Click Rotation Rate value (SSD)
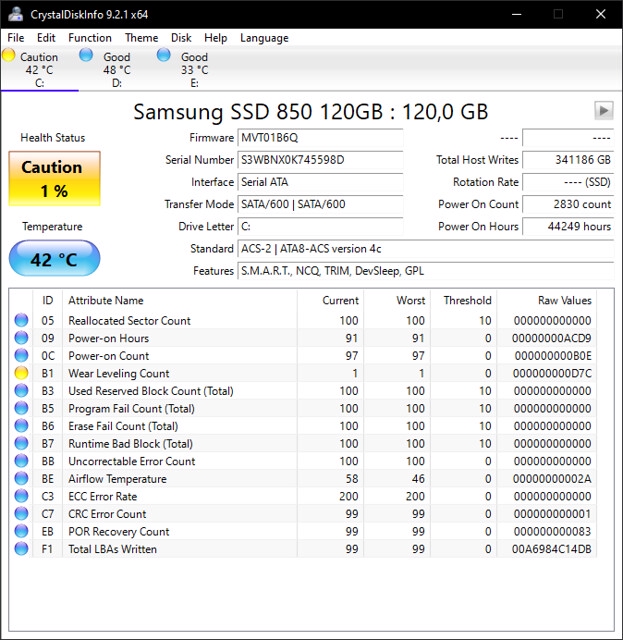 click(568, 182)
